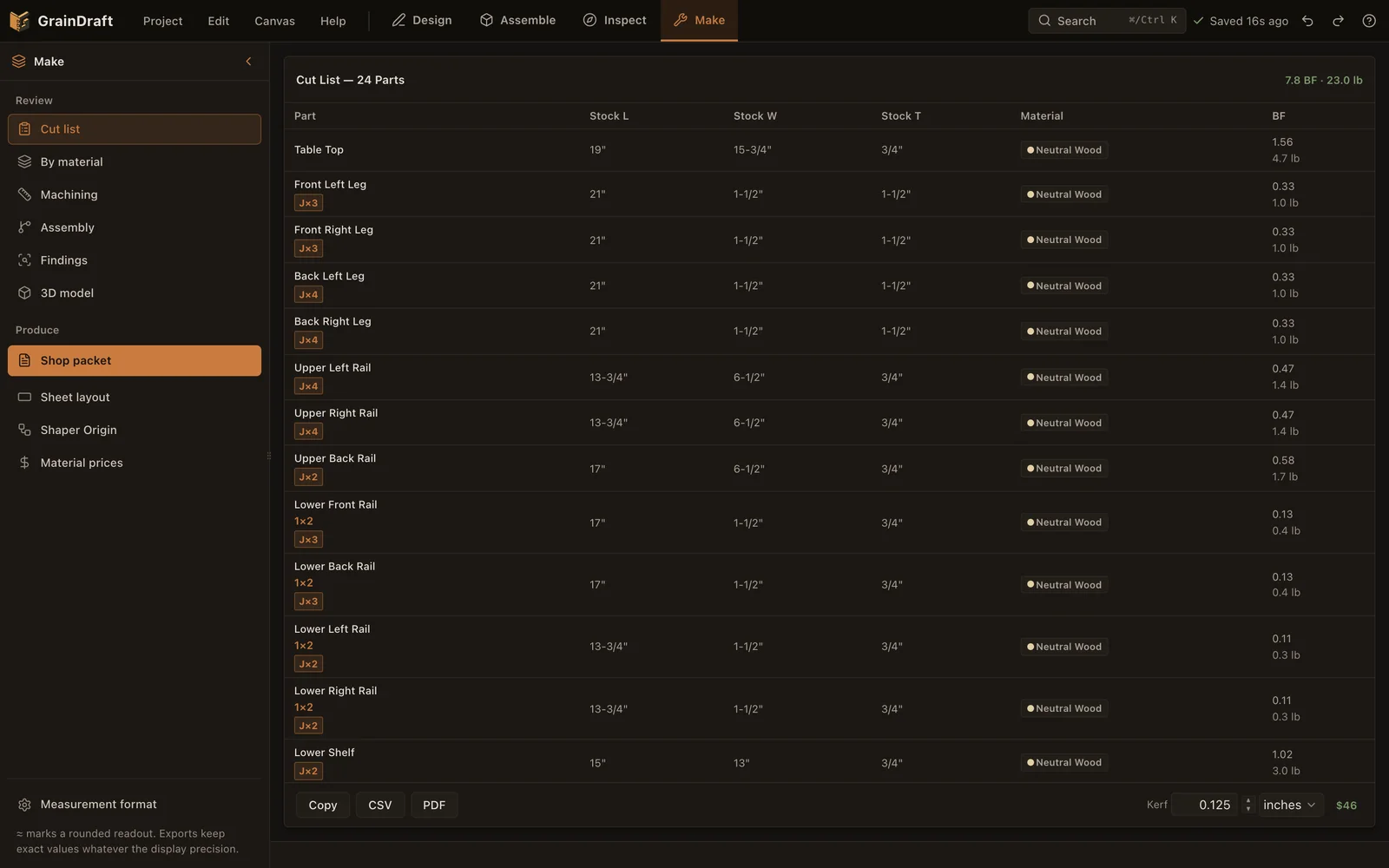
Task: Open the inches units dropdown
Action: (x=1290, y=806)
